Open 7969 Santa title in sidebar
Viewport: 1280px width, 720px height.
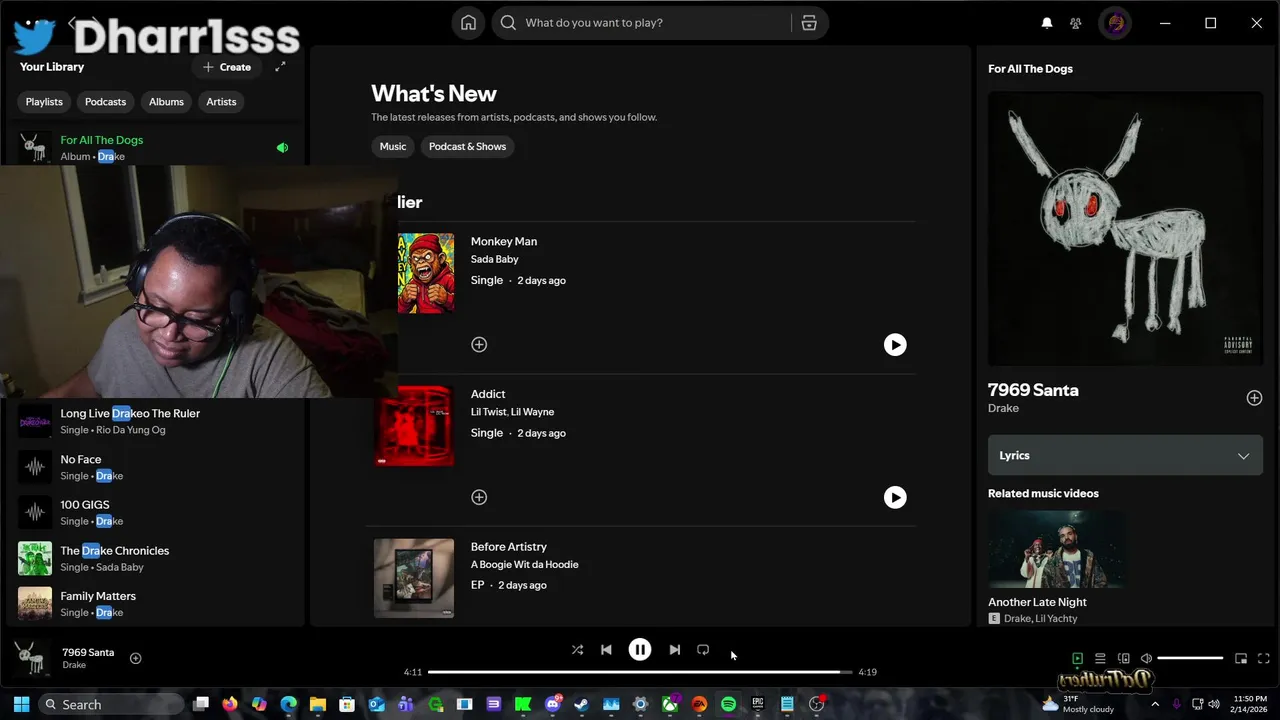[1033, 390]
